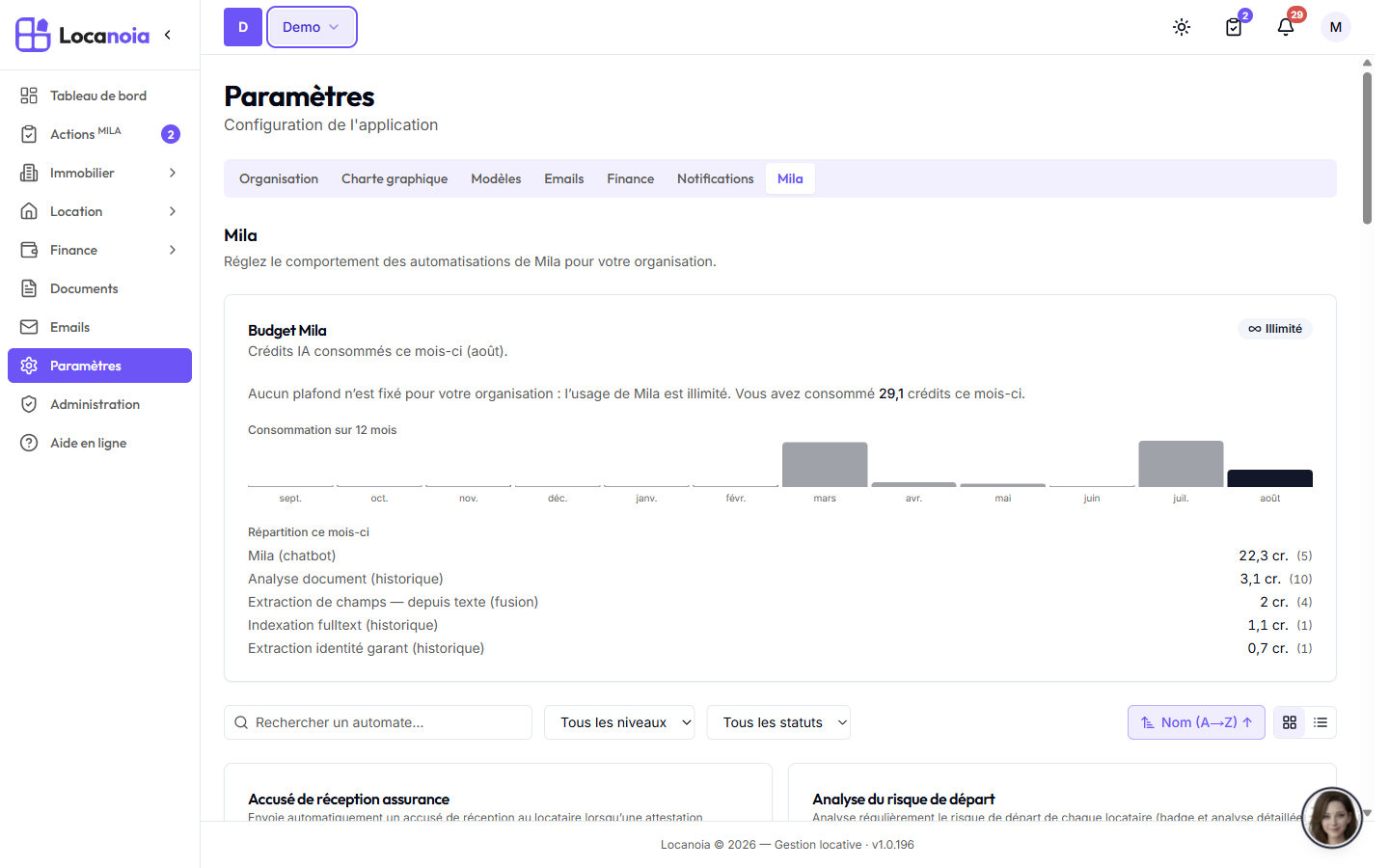Click the août consumption bar
Viewport: 1389px width, 868px height.
1269,477
